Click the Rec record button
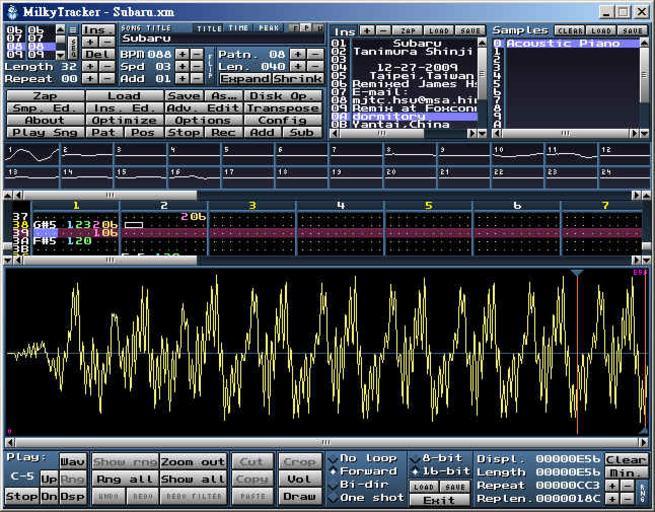Viewport: 655px width, 512px height. (223, 132)
